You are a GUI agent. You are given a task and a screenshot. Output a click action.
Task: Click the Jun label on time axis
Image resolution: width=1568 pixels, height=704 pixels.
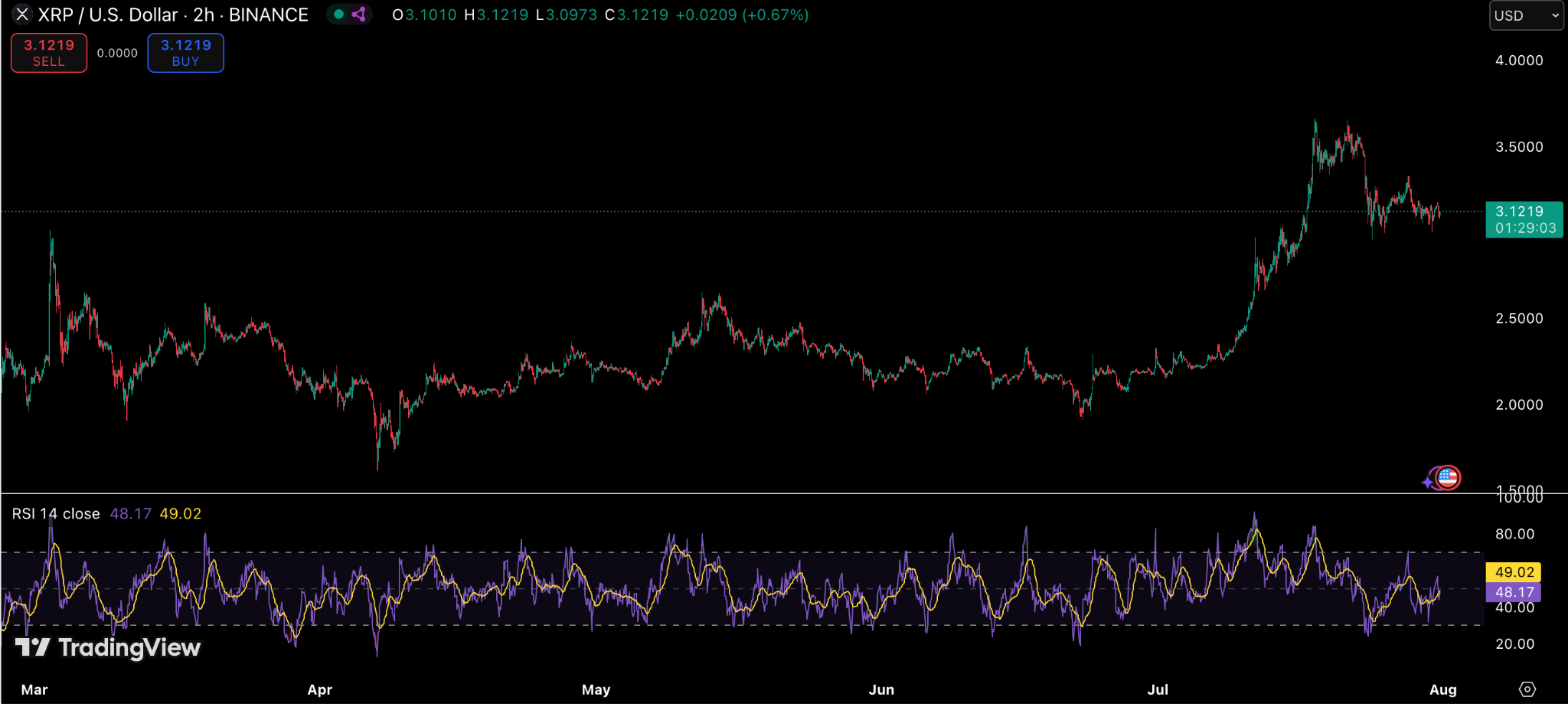[x=882, y=690]
